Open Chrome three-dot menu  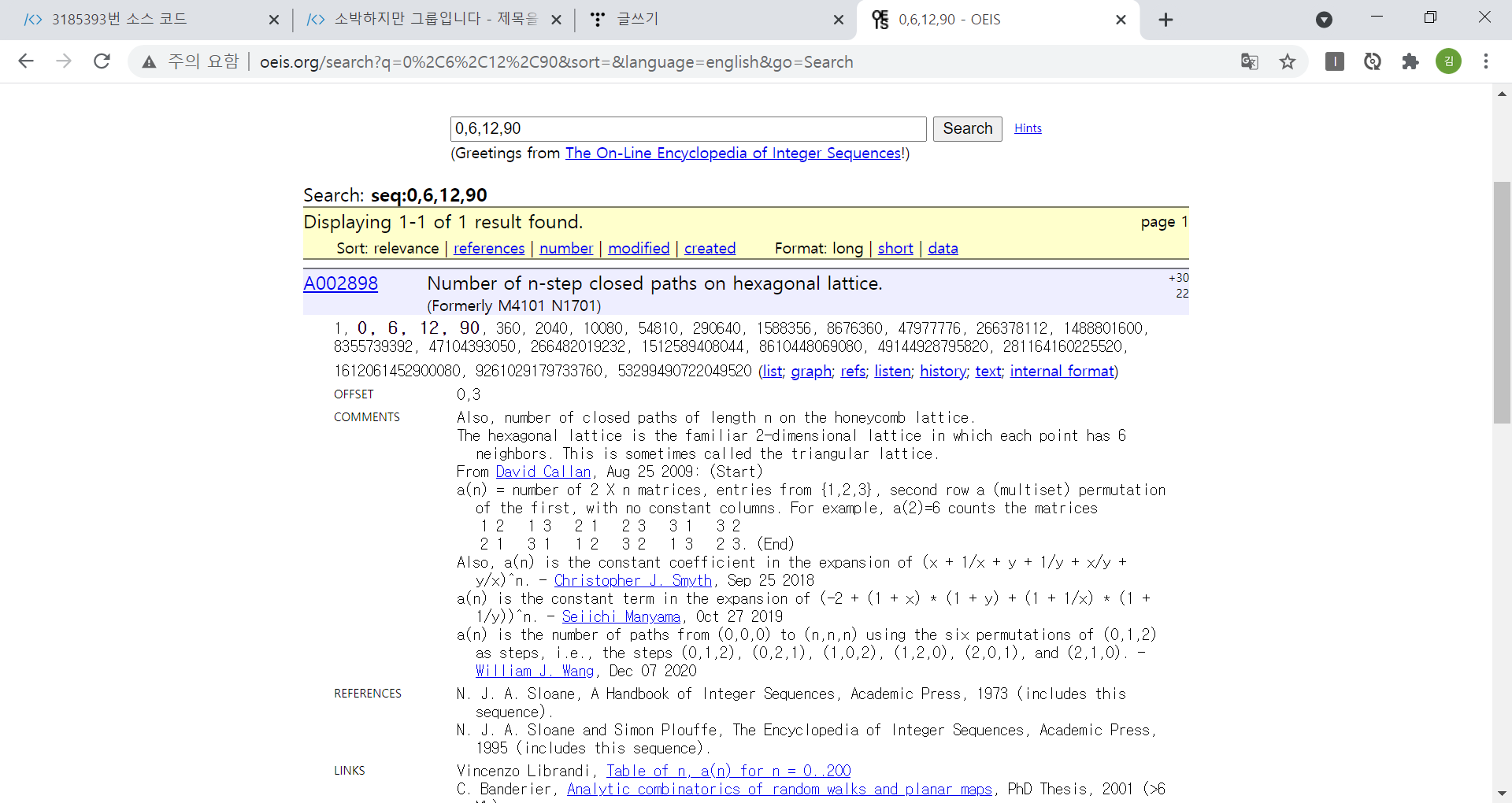pos(1486,61)
